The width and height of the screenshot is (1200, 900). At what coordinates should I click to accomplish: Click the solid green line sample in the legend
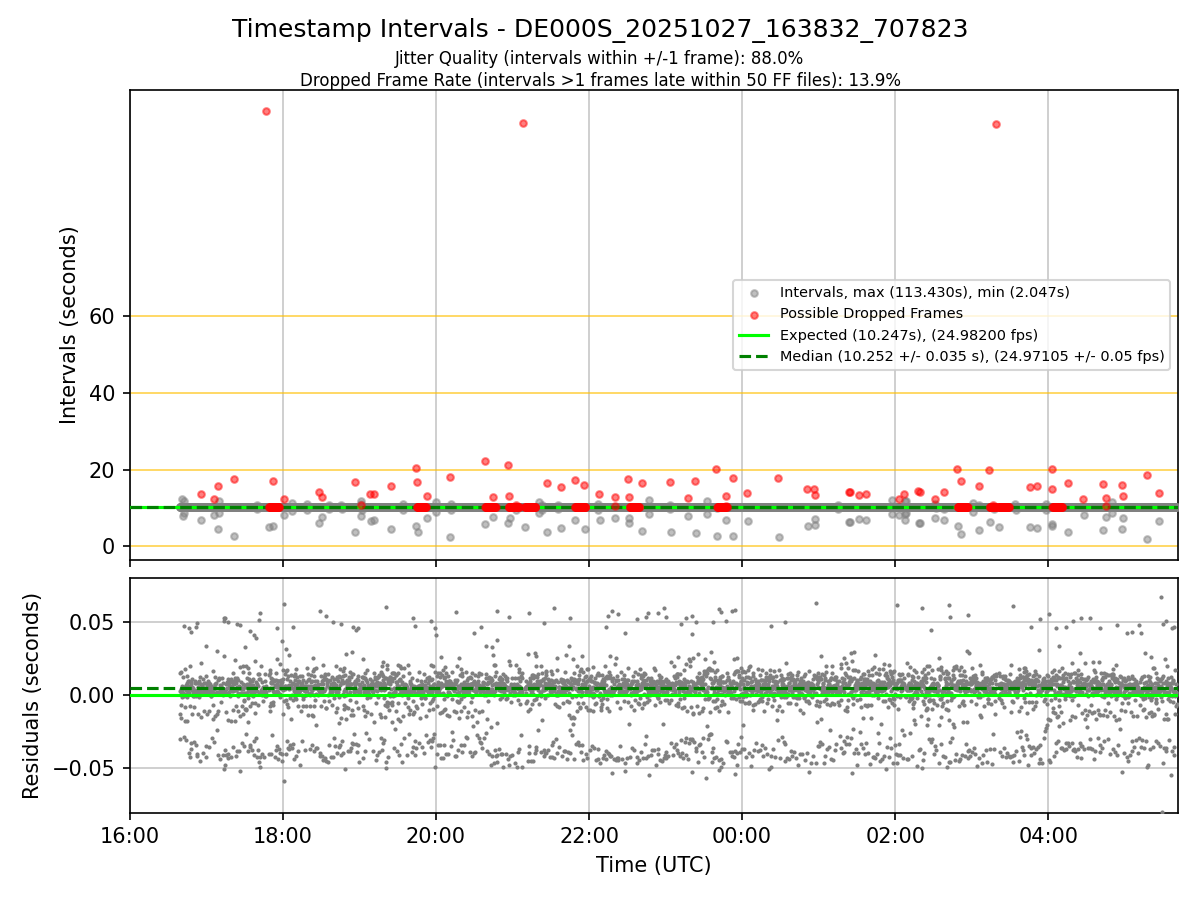coord(755,335)
